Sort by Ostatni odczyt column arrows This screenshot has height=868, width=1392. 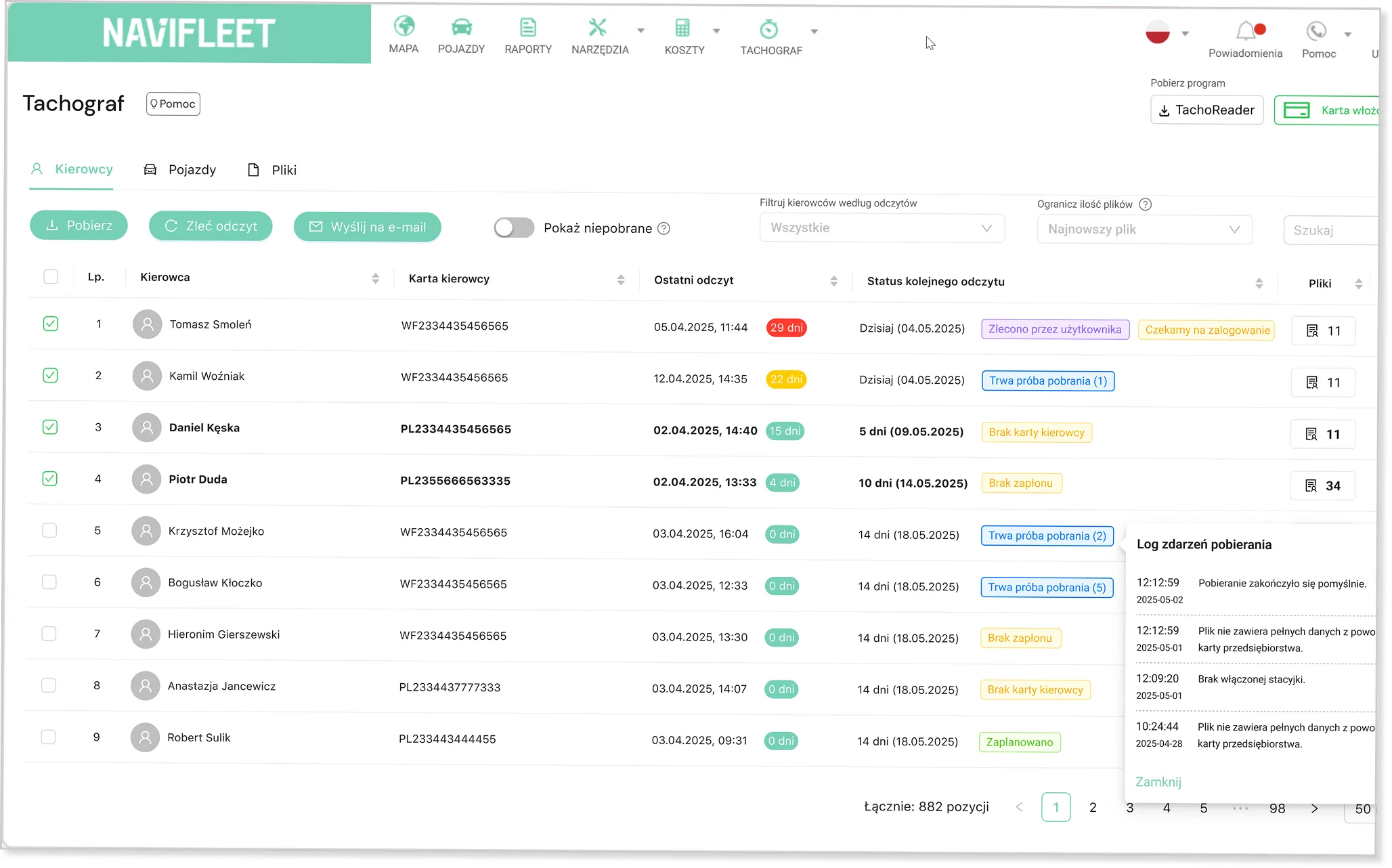click(x=834, y=281)
